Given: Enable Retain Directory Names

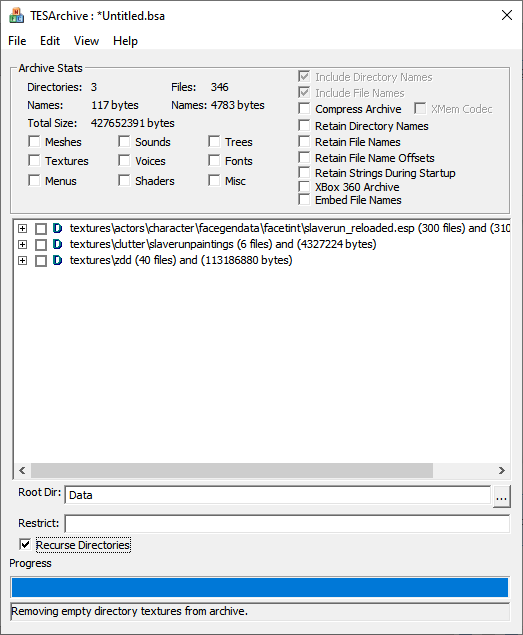Looking at the screenshot, I should [304, 126].
